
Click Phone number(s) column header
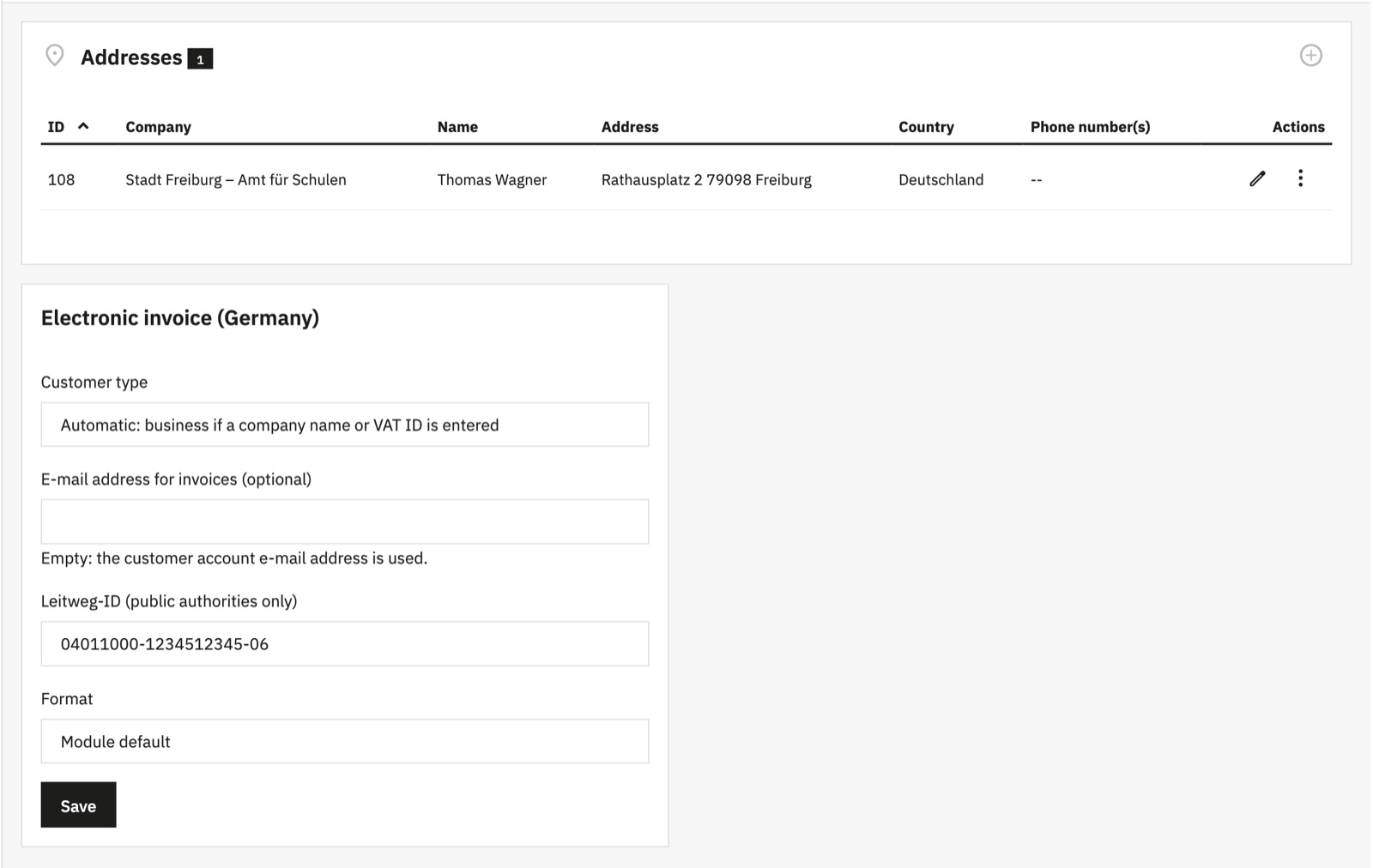1090,127
